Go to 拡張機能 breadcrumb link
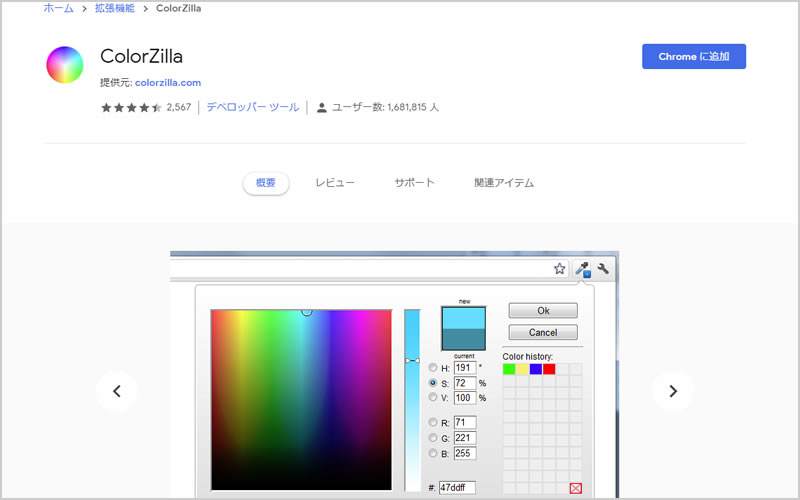The image size is (800, 500). pyautogui.click(x=115, y=8)
